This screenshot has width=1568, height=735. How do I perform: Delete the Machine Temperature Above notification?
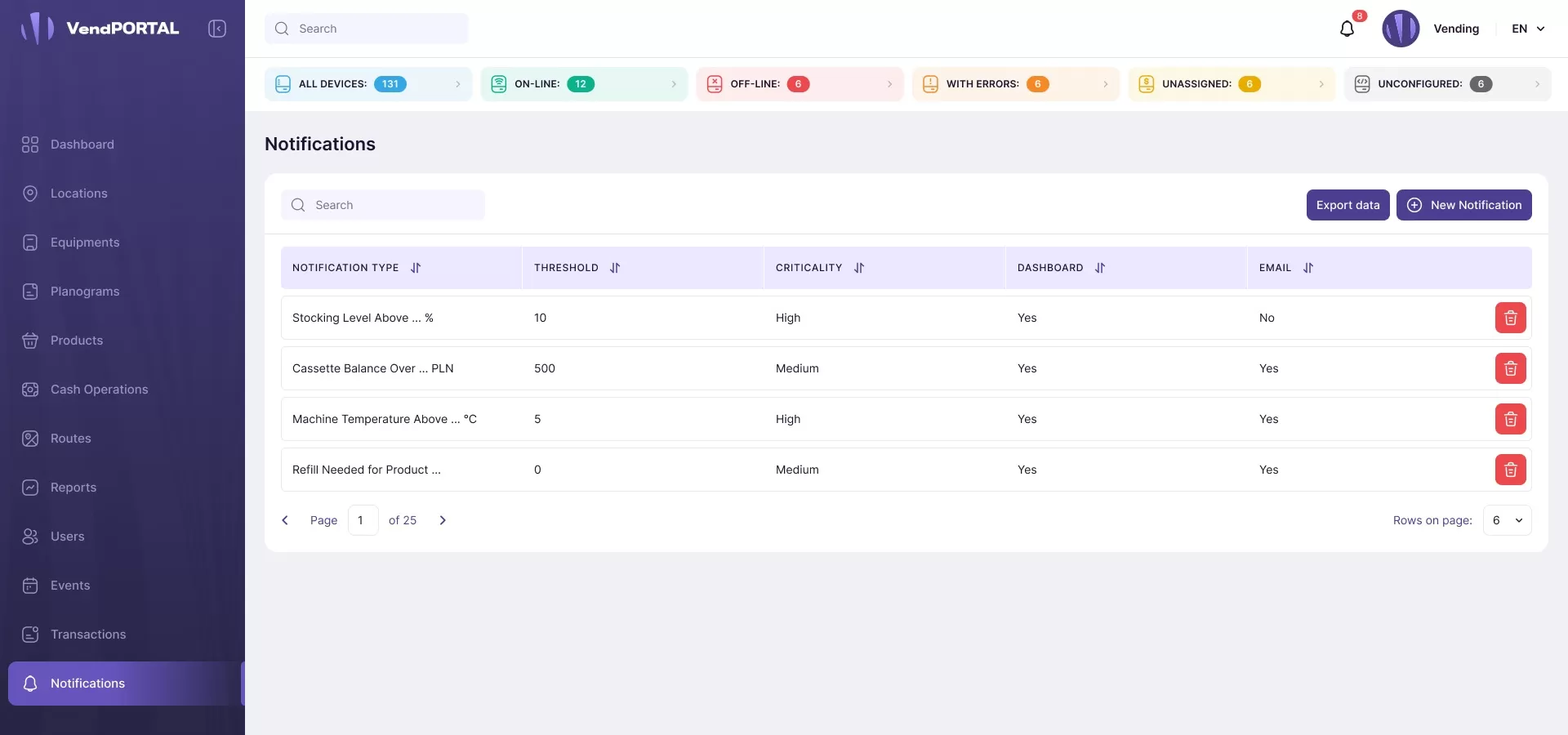coord(1510,419)
